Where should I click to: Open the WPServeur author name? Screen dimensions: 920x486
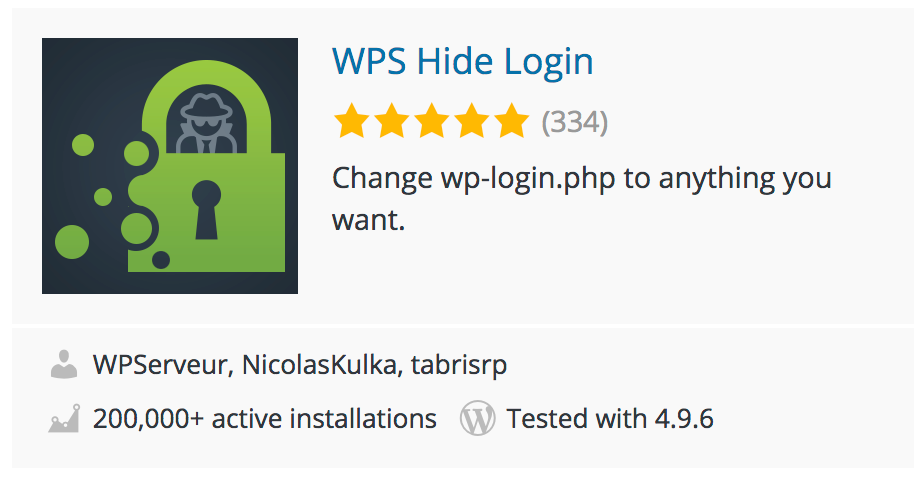click(163, 365)
